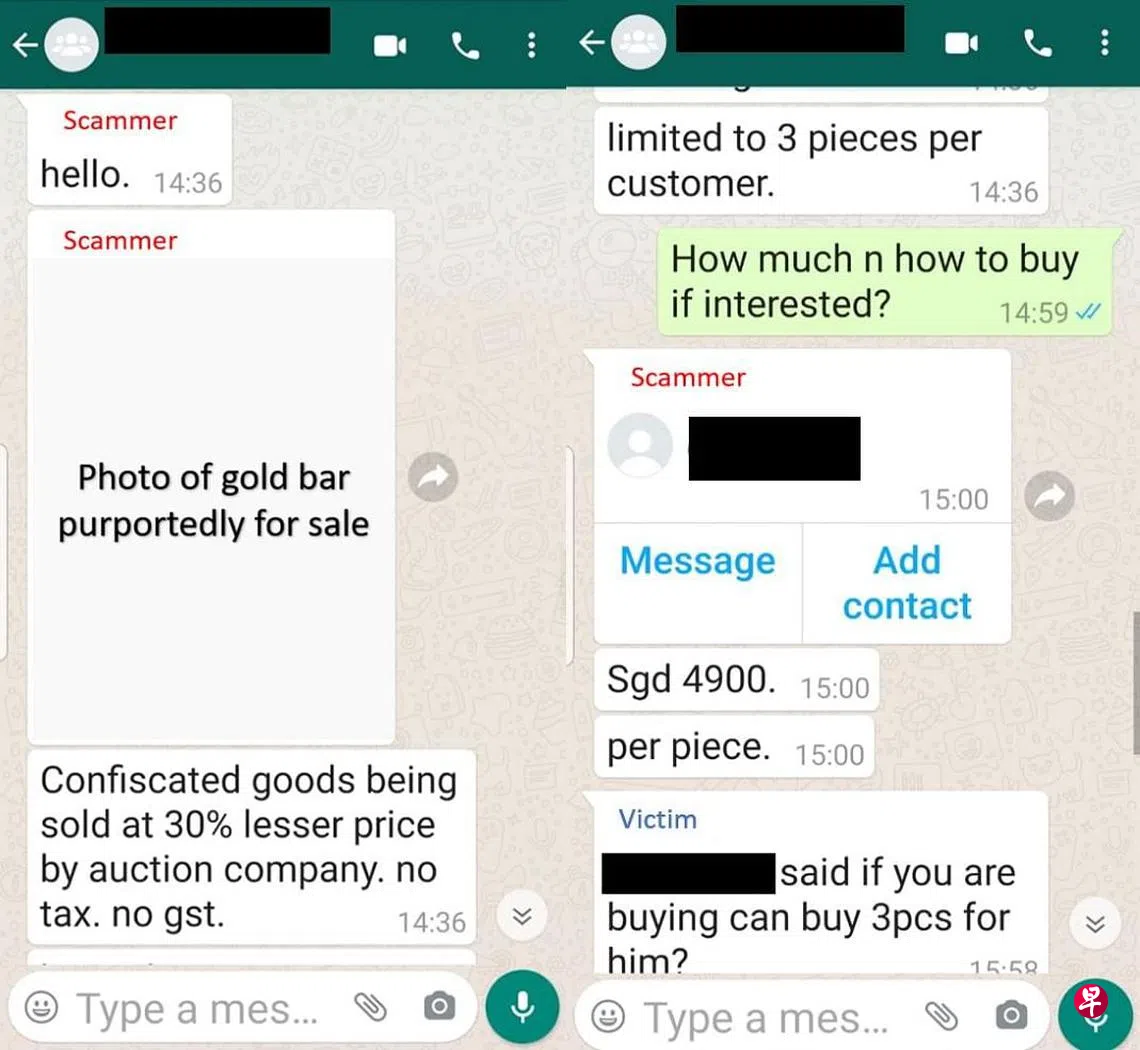1140x1050 pixels.
Task: Tap the microphone button in left chat
Action: coord(522,1007)
